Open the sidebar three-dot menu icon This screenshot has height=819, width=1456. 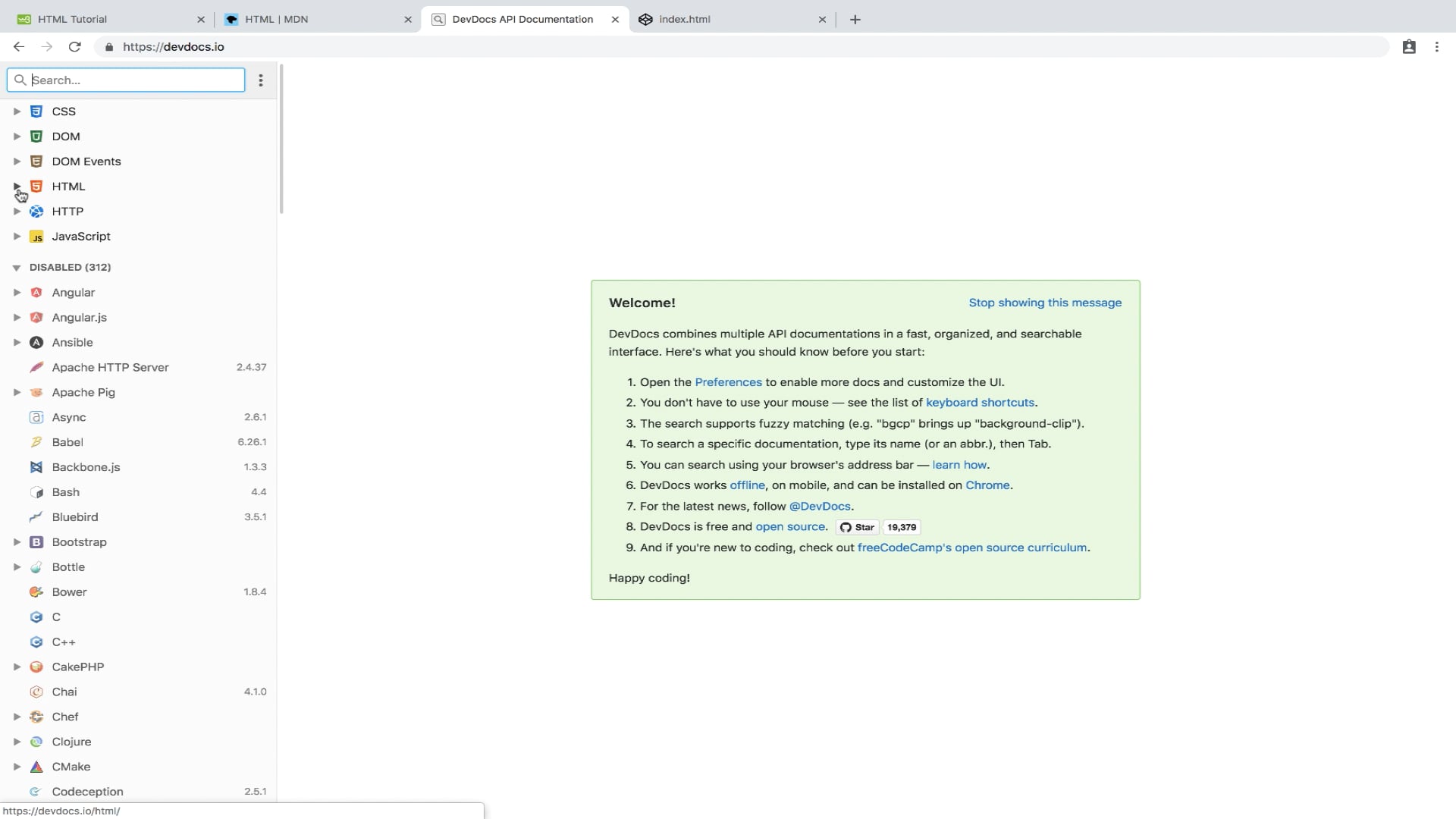261,80
